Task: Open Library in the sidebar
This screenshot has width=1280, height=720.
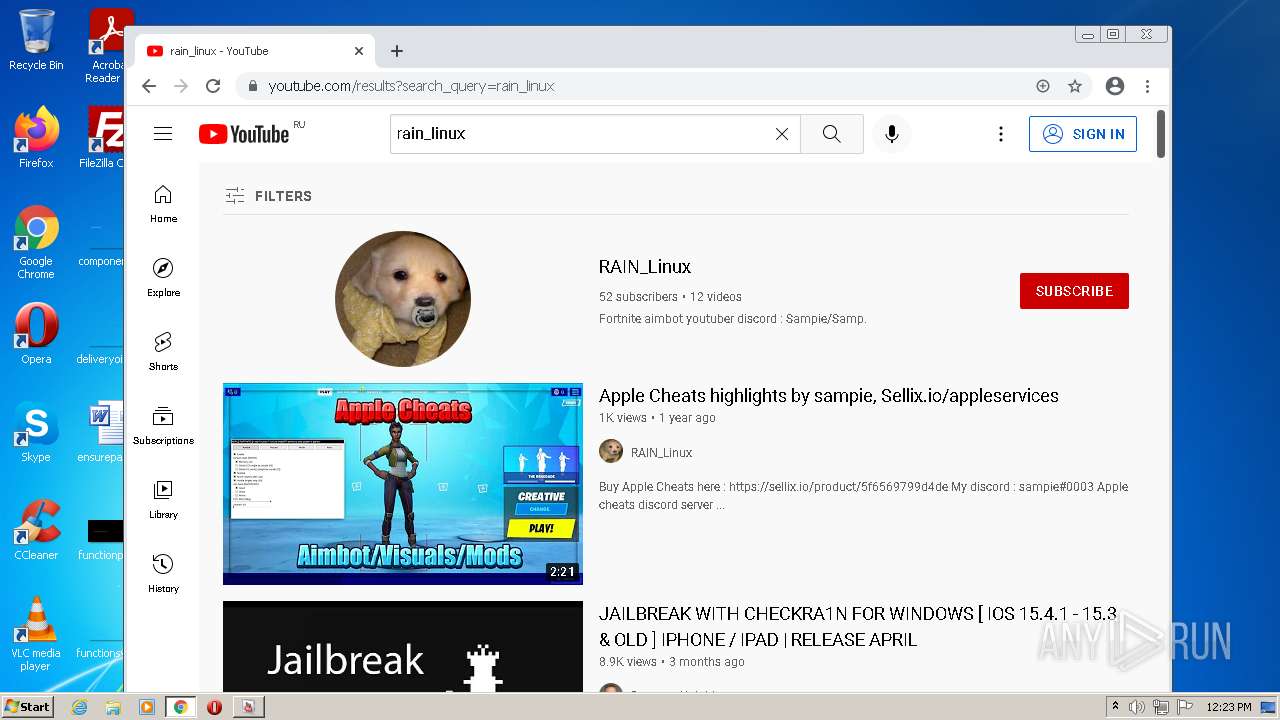Action: point(163,500)
